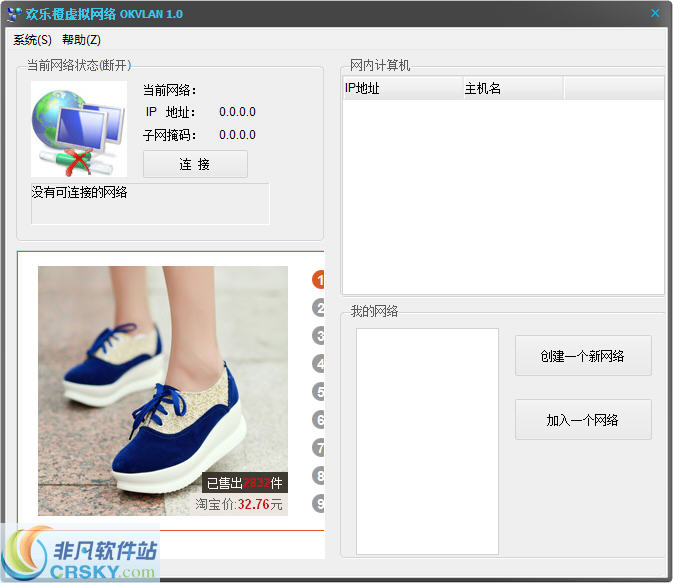
Task: Click 创建一个新网络 button
Action: 583,355
